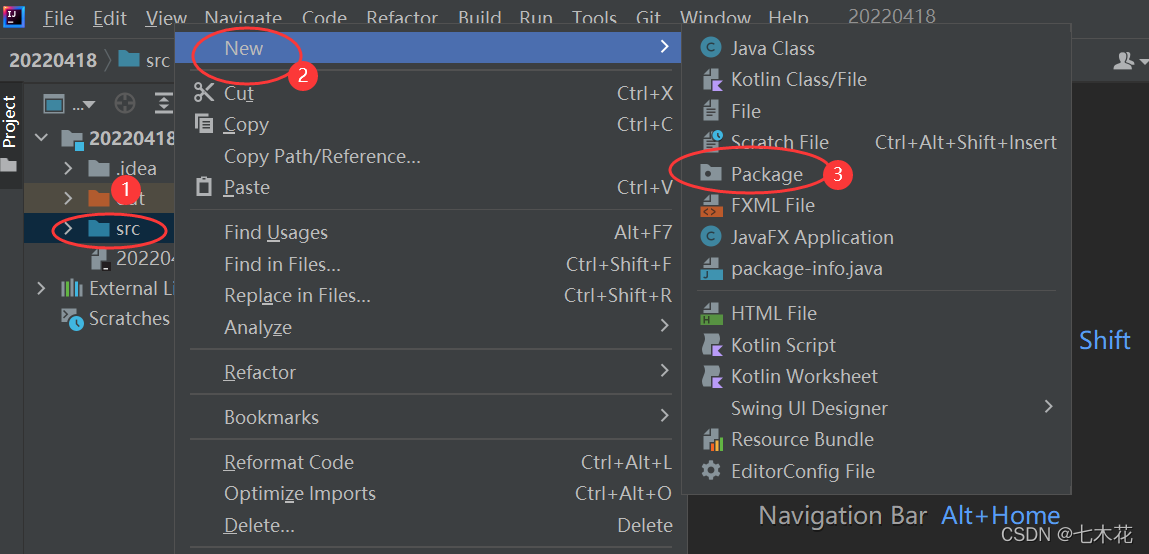Click the Resource Bundle icon

pos(712,440)
